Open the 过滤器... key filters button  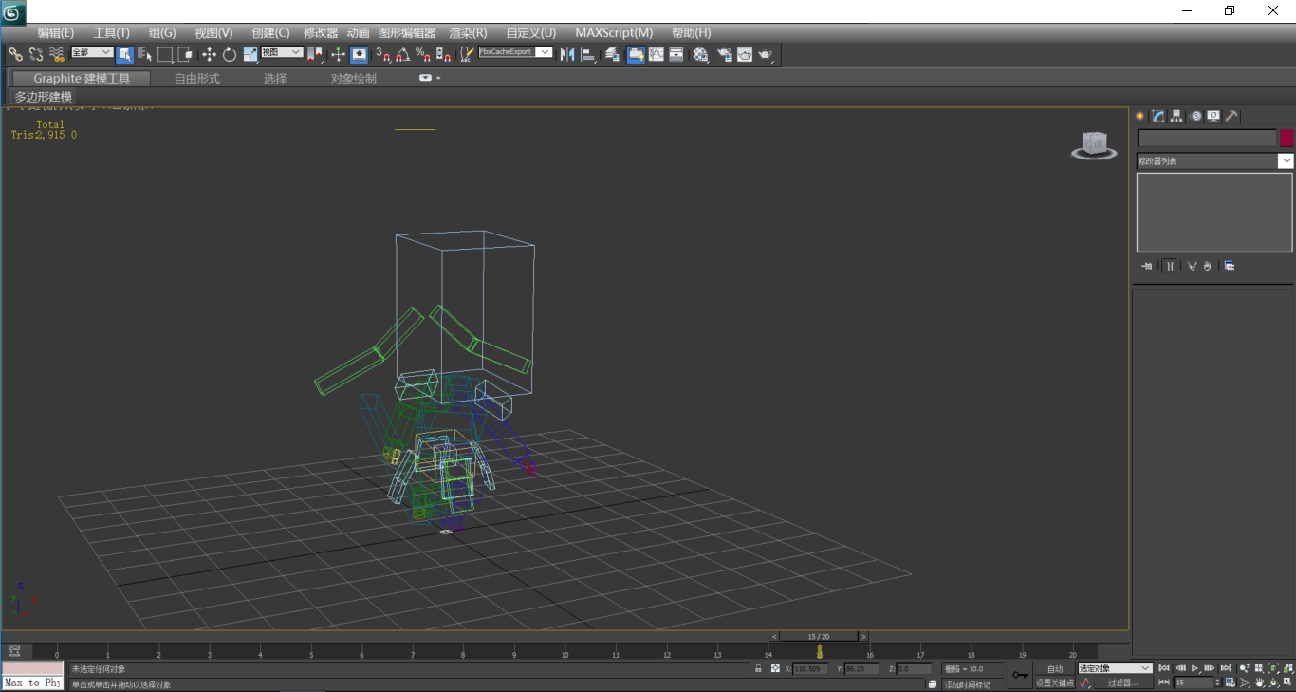1124,683
